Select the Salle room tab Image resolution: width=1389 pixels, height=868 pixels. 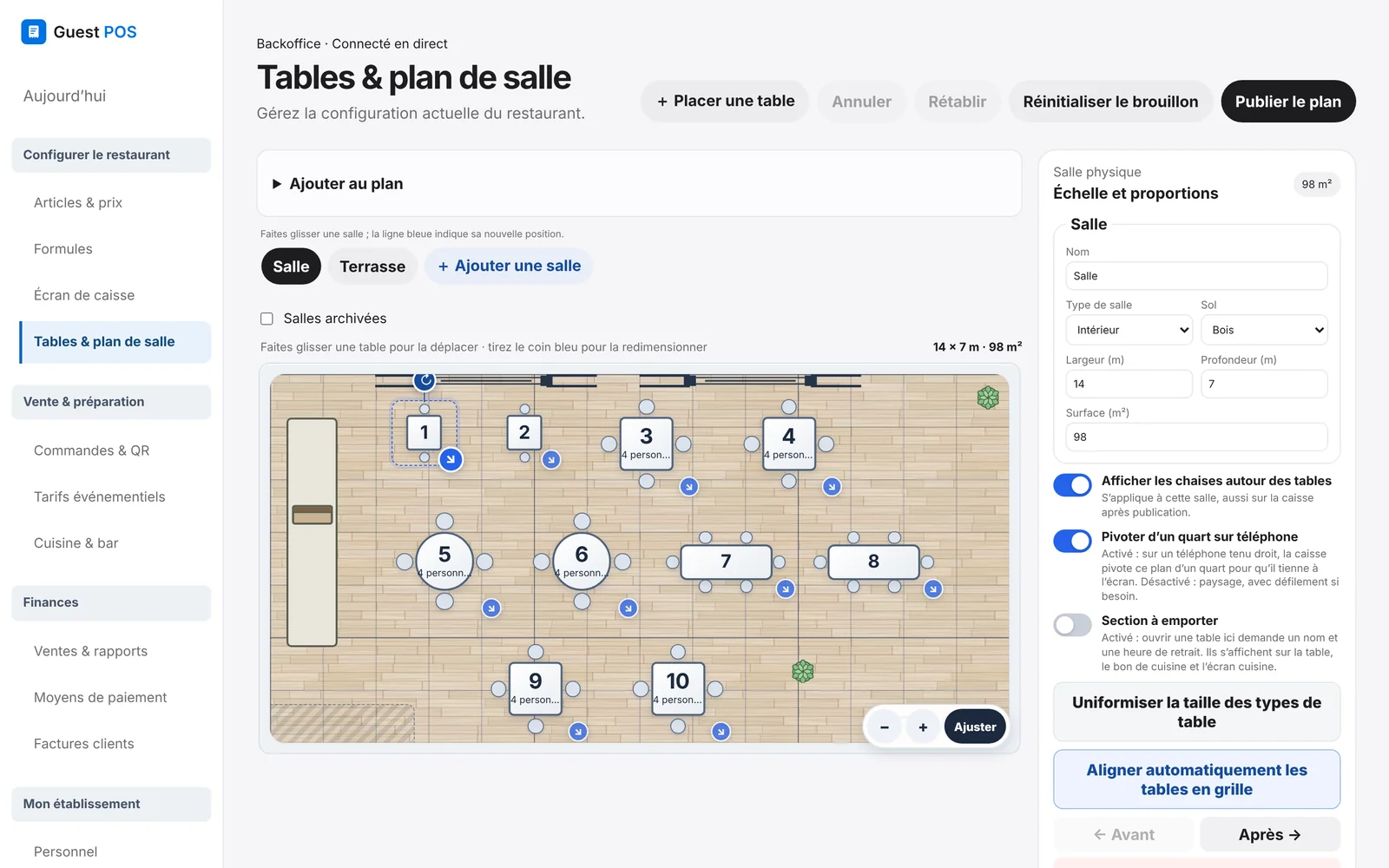291,266
